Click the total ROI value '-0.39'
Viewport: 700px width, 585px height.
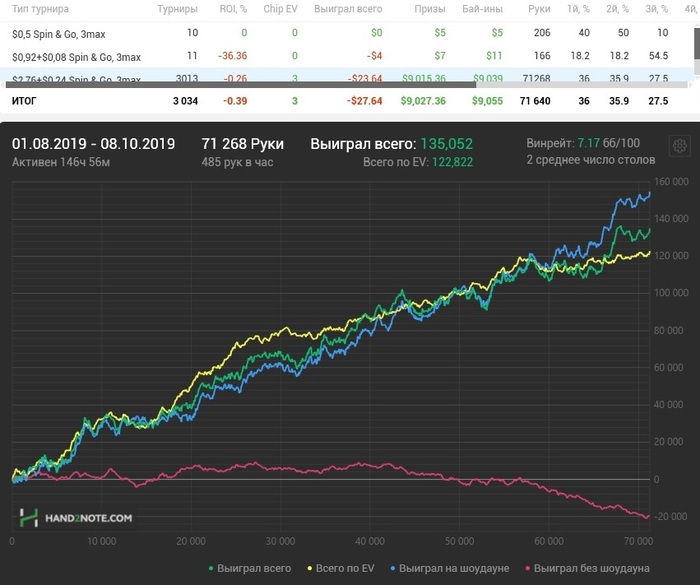click(235, 101)
